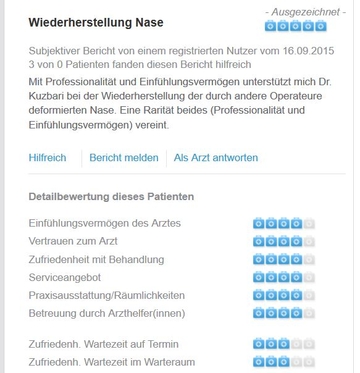360x373 pixels.
Task: Click the Einfühlungsvermögen des Arztes label
Action: (x=105, y=223)
